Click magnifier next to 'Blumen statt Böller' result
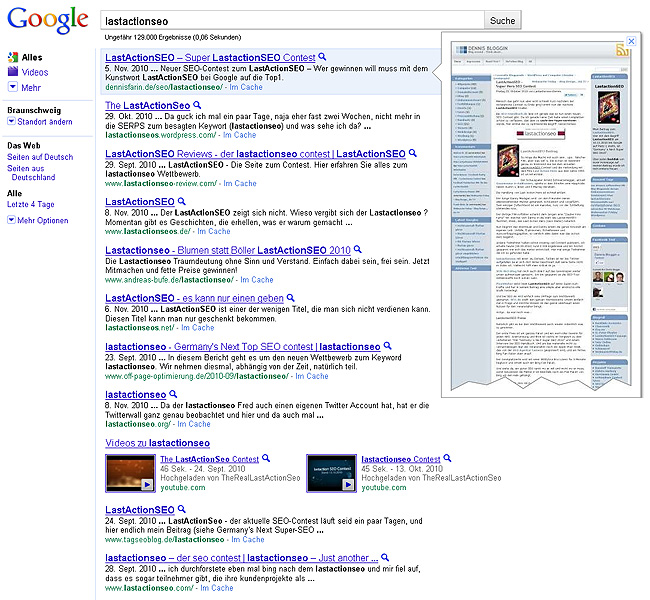This screenshot has width=650, height=600. click(358, 249)
